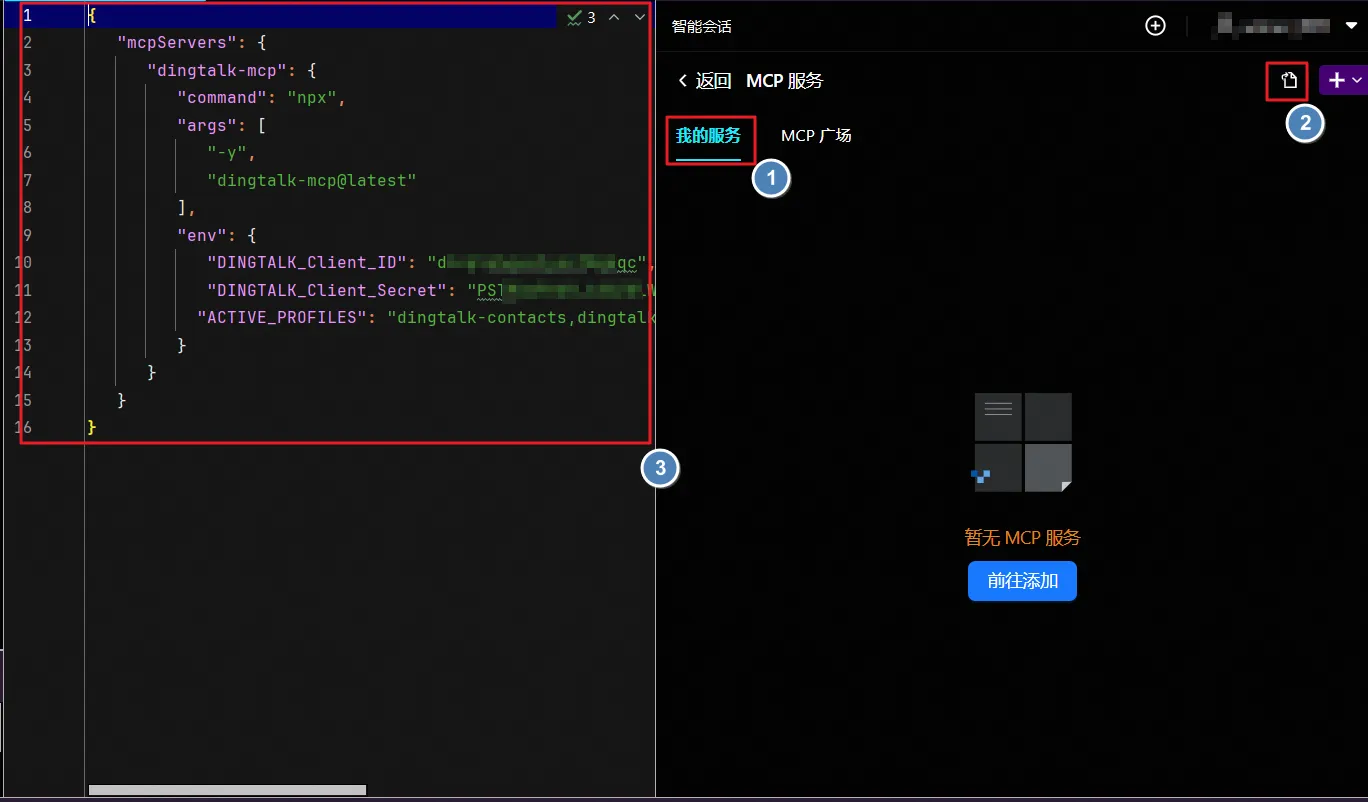1368x802 pixels.
Task: Click the purple plus add-service button
Action: 1336,80
